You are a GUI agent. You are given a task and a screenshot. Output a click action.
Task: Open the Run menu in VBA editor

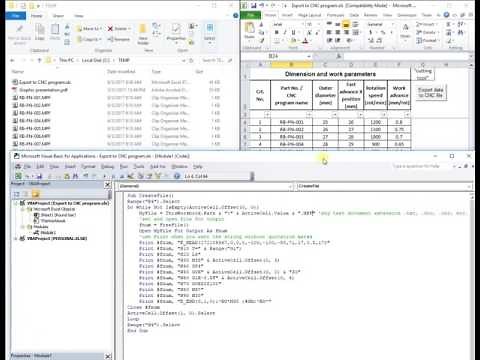click(x=124, y=166)
